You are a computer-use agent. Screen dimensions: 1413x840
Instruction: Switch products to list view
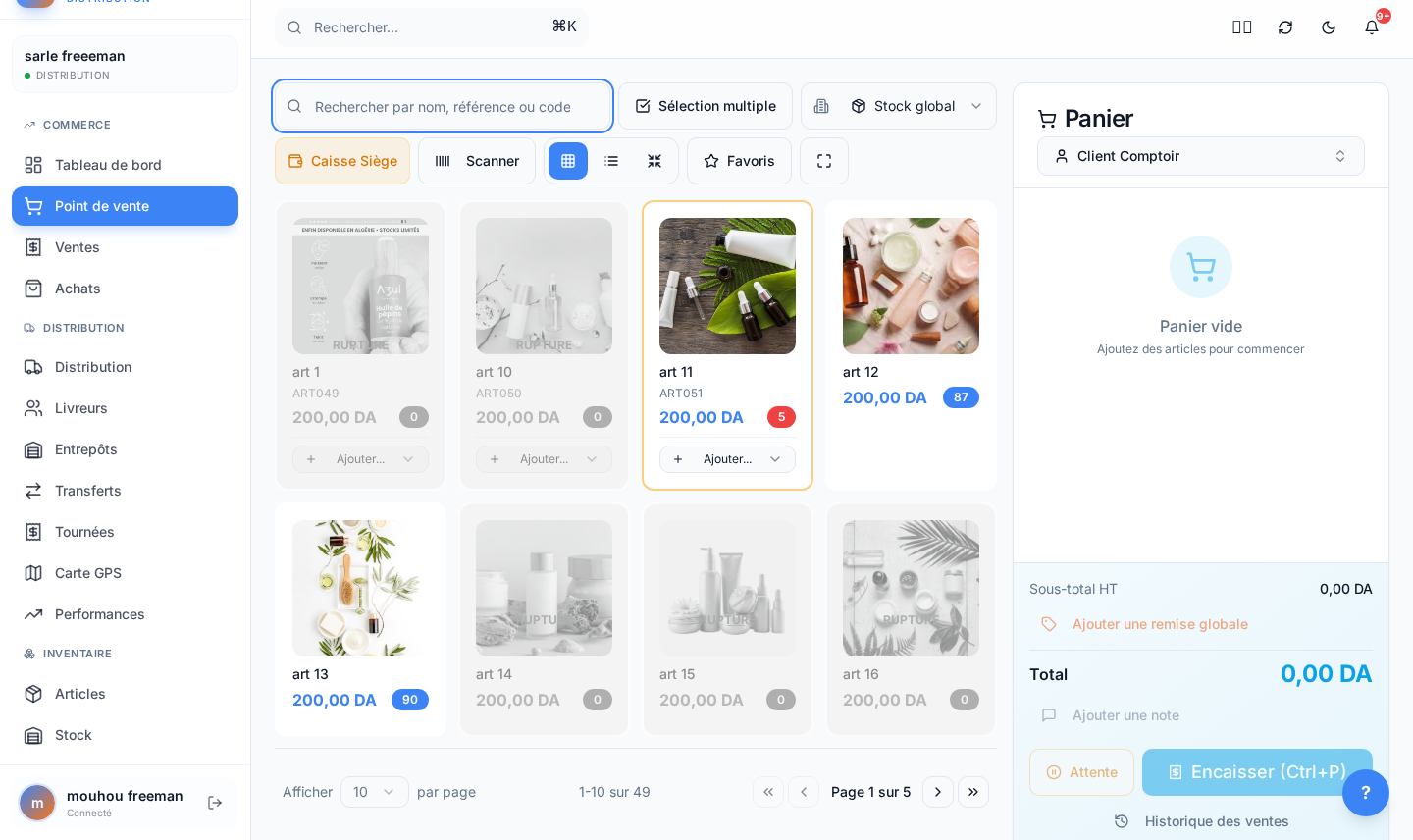click(x=611, y=161)
